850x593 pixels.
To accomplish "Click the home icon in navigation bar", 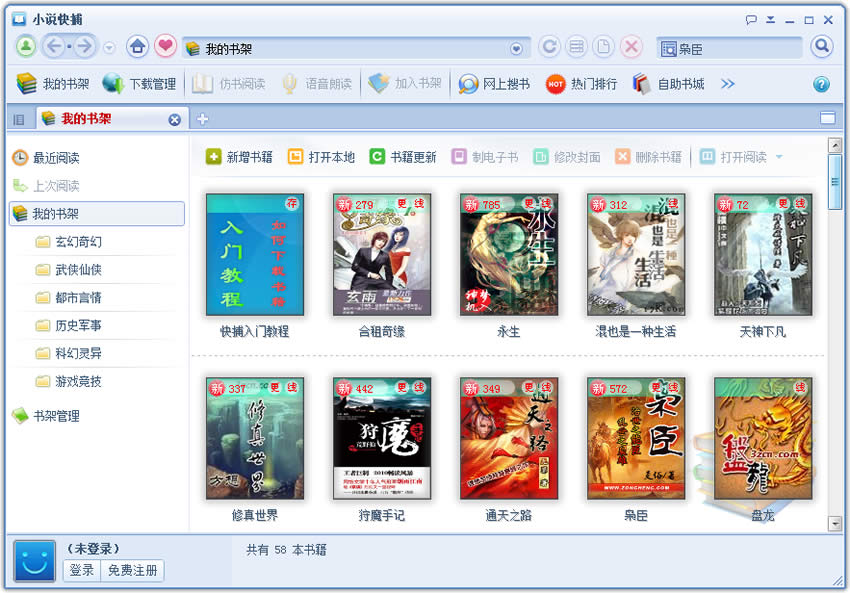I will (x=138, y=47).
